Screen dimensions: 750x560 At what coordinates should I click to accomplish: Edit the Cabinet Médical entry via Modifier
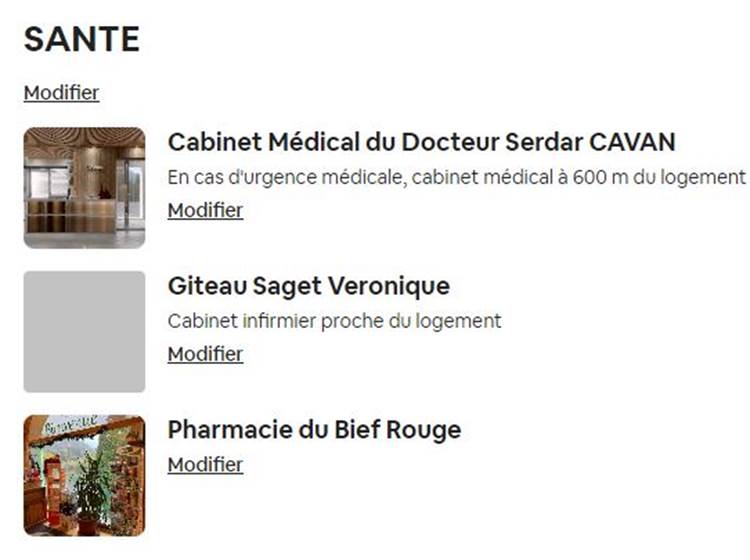coord(205,210)
